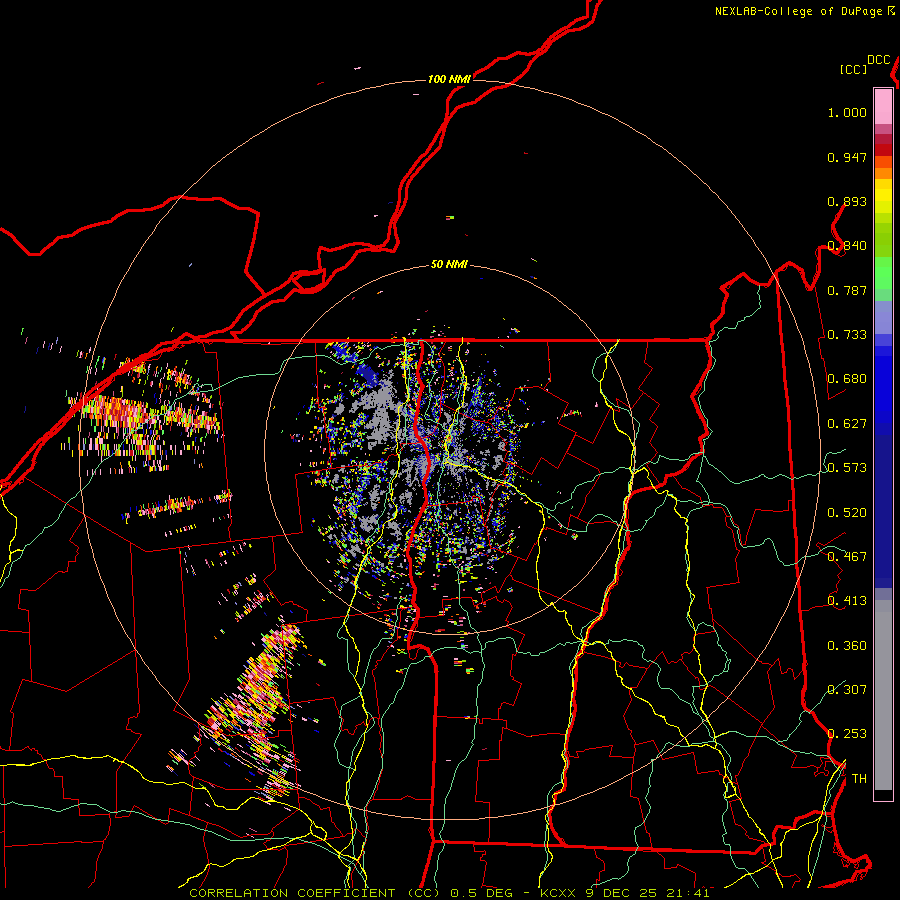Pick the red segment of color bar

point(883,149)
